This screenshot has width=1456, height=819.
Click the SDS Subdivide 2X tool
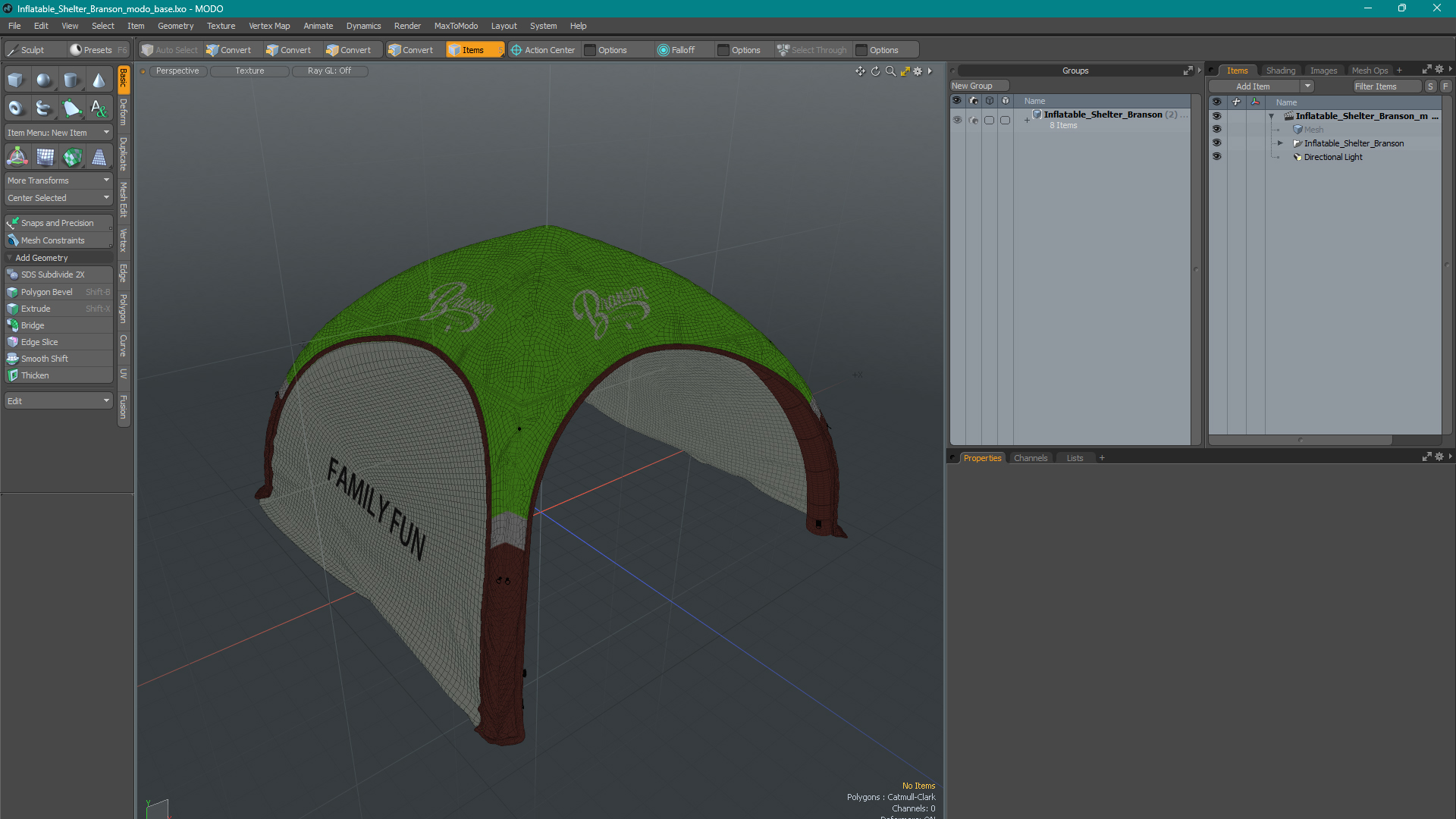click(x=58, y=275)
